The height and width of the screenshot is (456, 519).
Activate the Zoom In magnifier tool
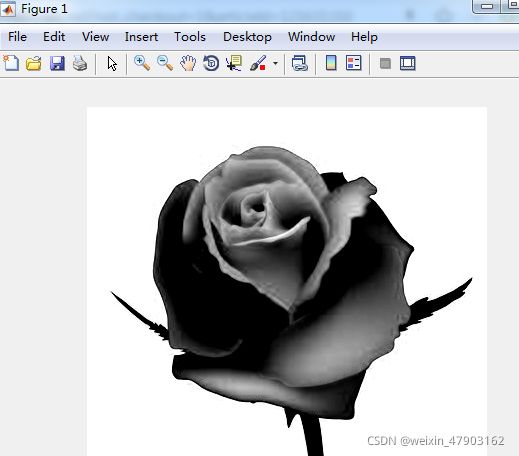(x=142, y=63)
